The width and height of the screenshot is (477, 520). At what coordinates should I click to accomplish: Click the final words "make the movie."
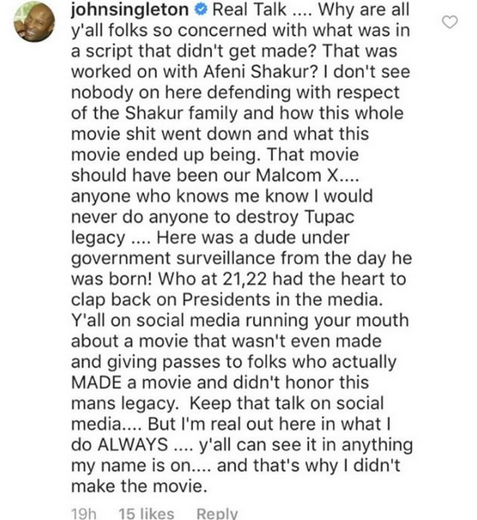click(x=139, y=486)
